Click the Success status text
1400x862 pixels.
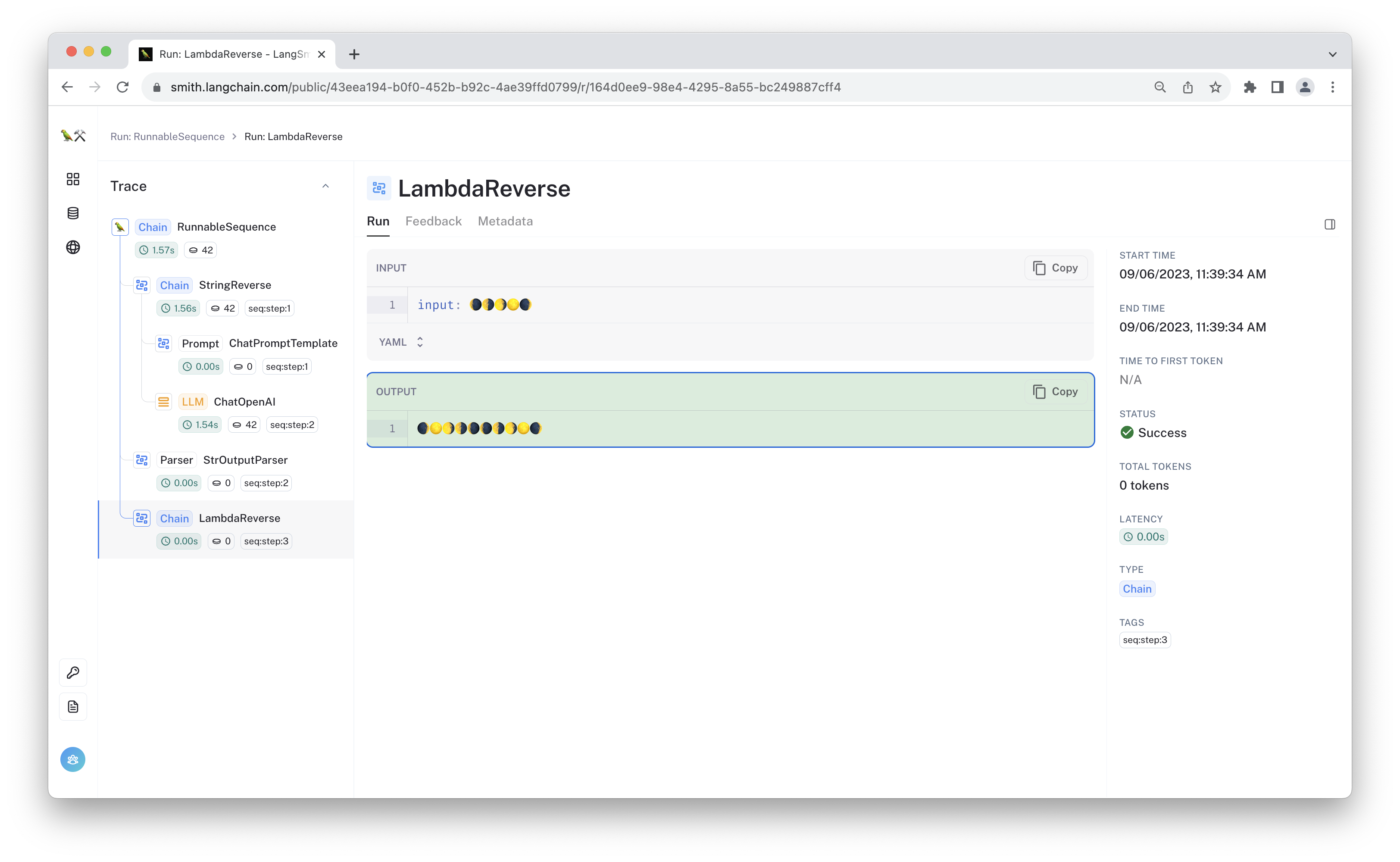point(1162,433)
